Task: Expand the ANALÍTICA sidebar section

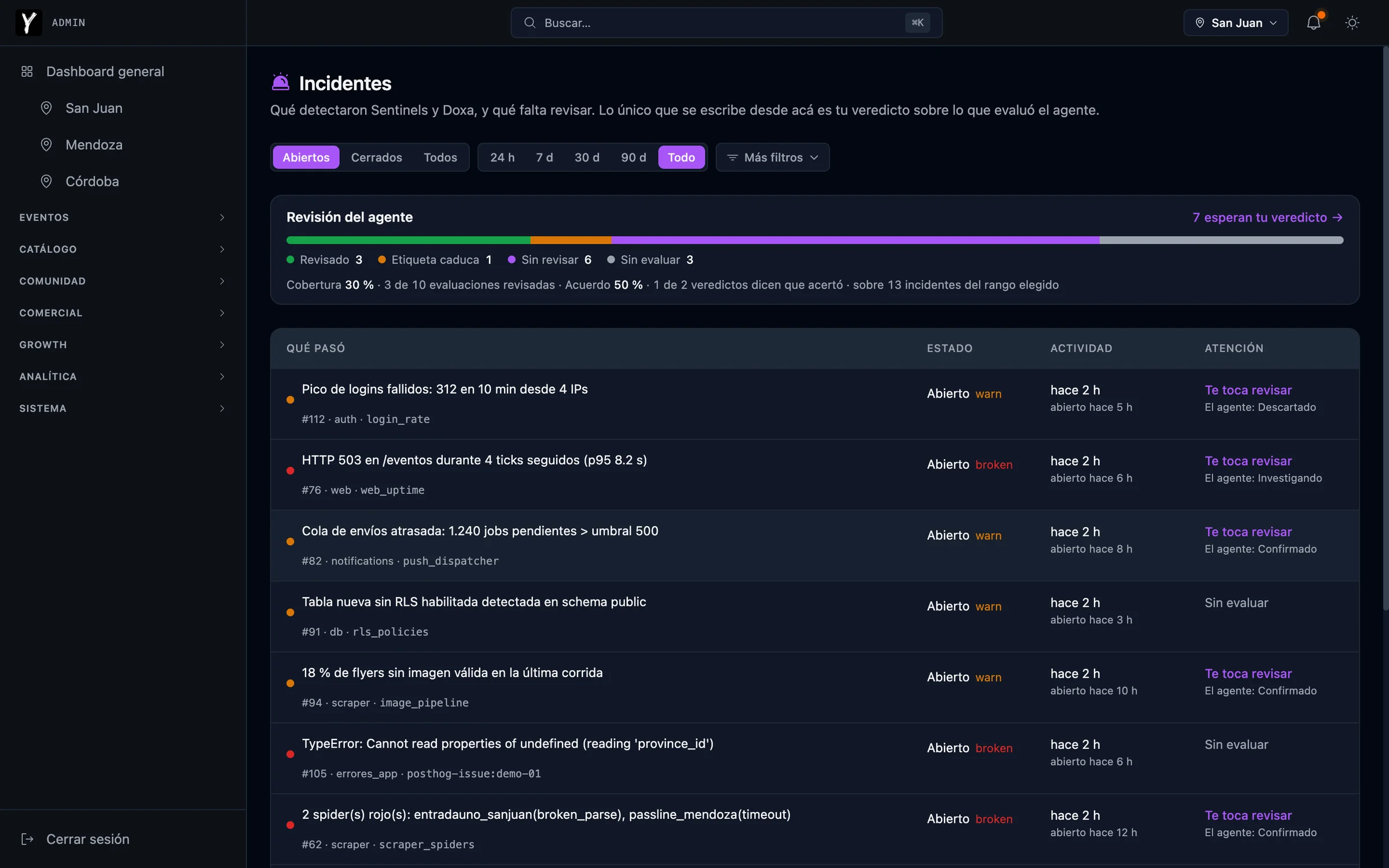Action: coord(123,377)
